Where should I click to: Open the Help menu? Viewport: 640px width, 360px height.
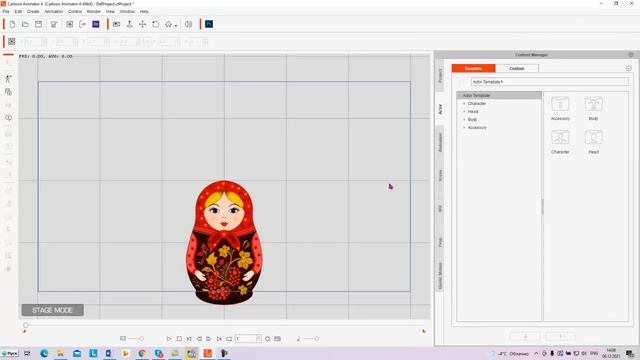click(144, 11)
